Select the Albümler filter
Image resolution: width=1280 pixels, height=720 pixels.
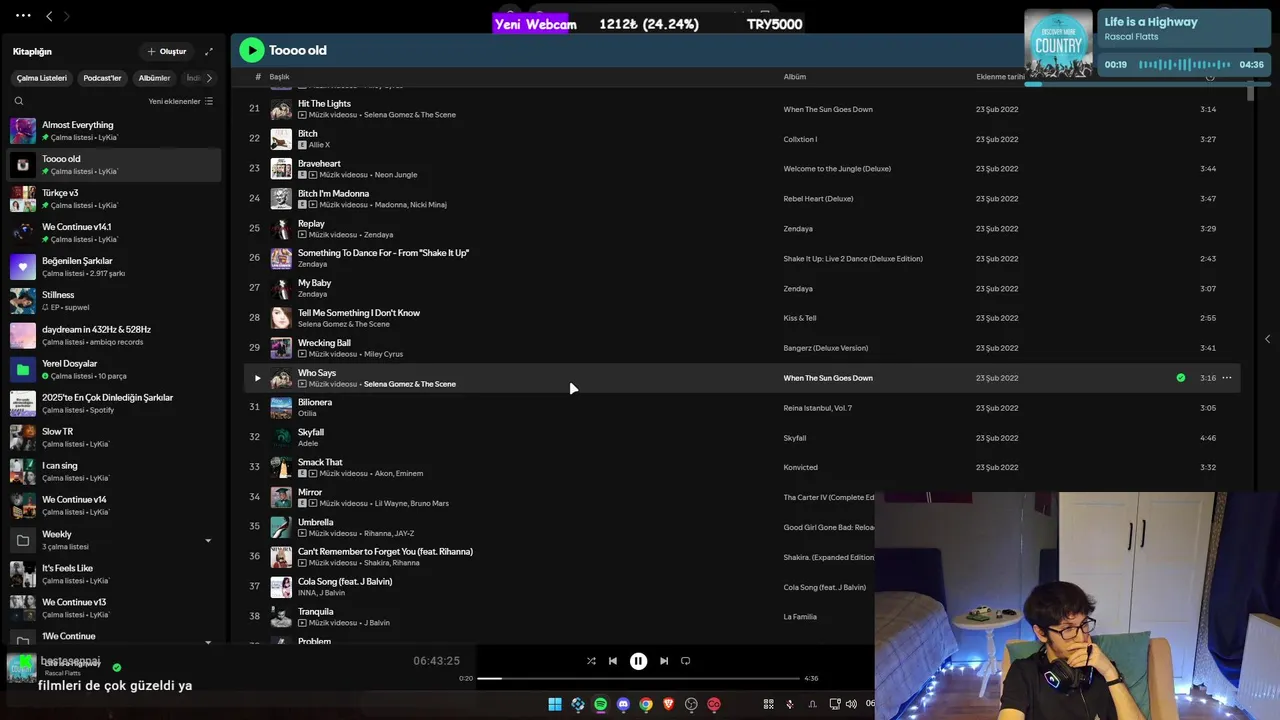click(154, 78)
